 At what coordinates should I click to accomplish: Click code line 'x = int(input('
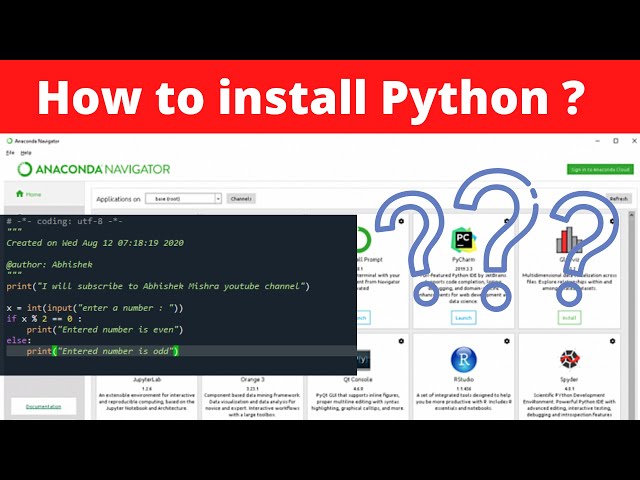95,308
